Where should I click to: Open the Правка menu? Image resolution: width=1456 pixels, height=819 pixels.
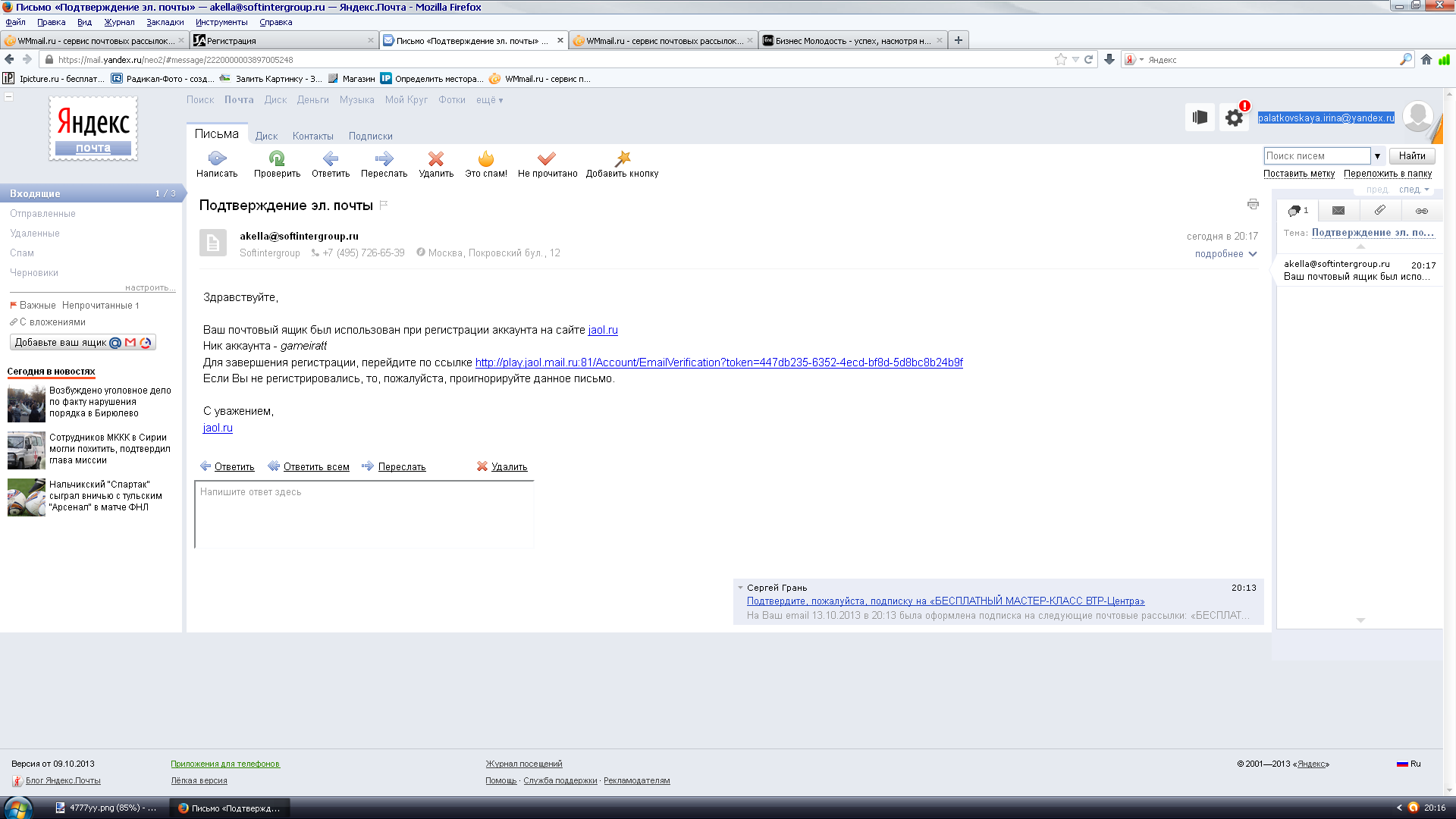point(52,22)
